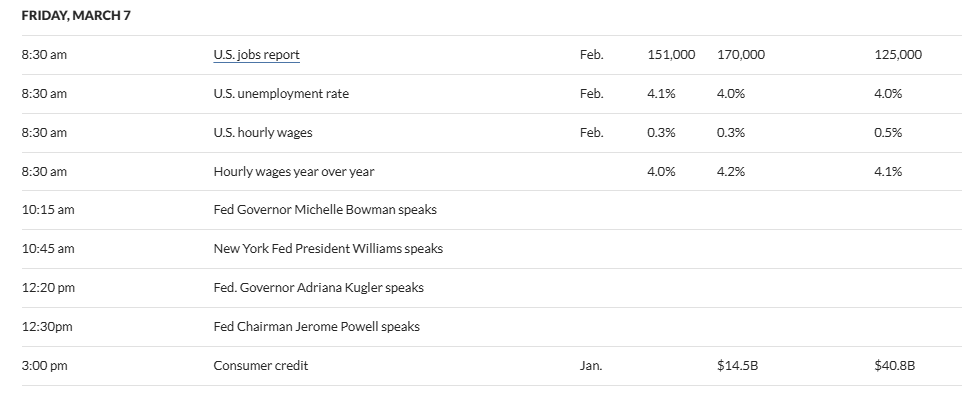Select the 4.1% unemployment actual figure
Viewport: 977px width, 396px height.
[661, 93]
